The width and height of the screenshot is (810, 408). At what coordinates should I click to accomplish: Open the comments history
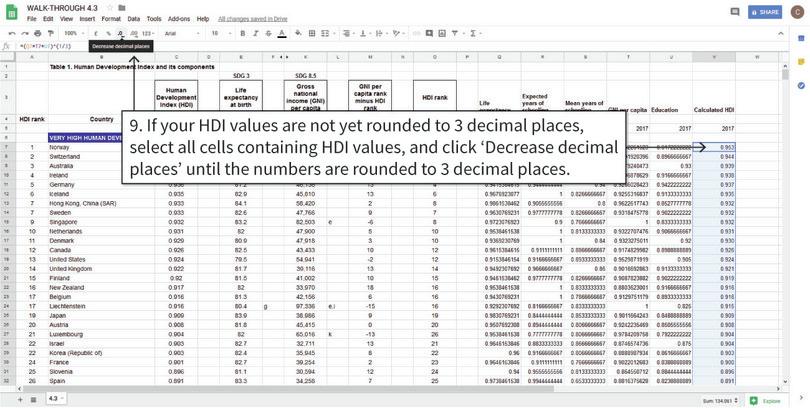click(735, 12)
